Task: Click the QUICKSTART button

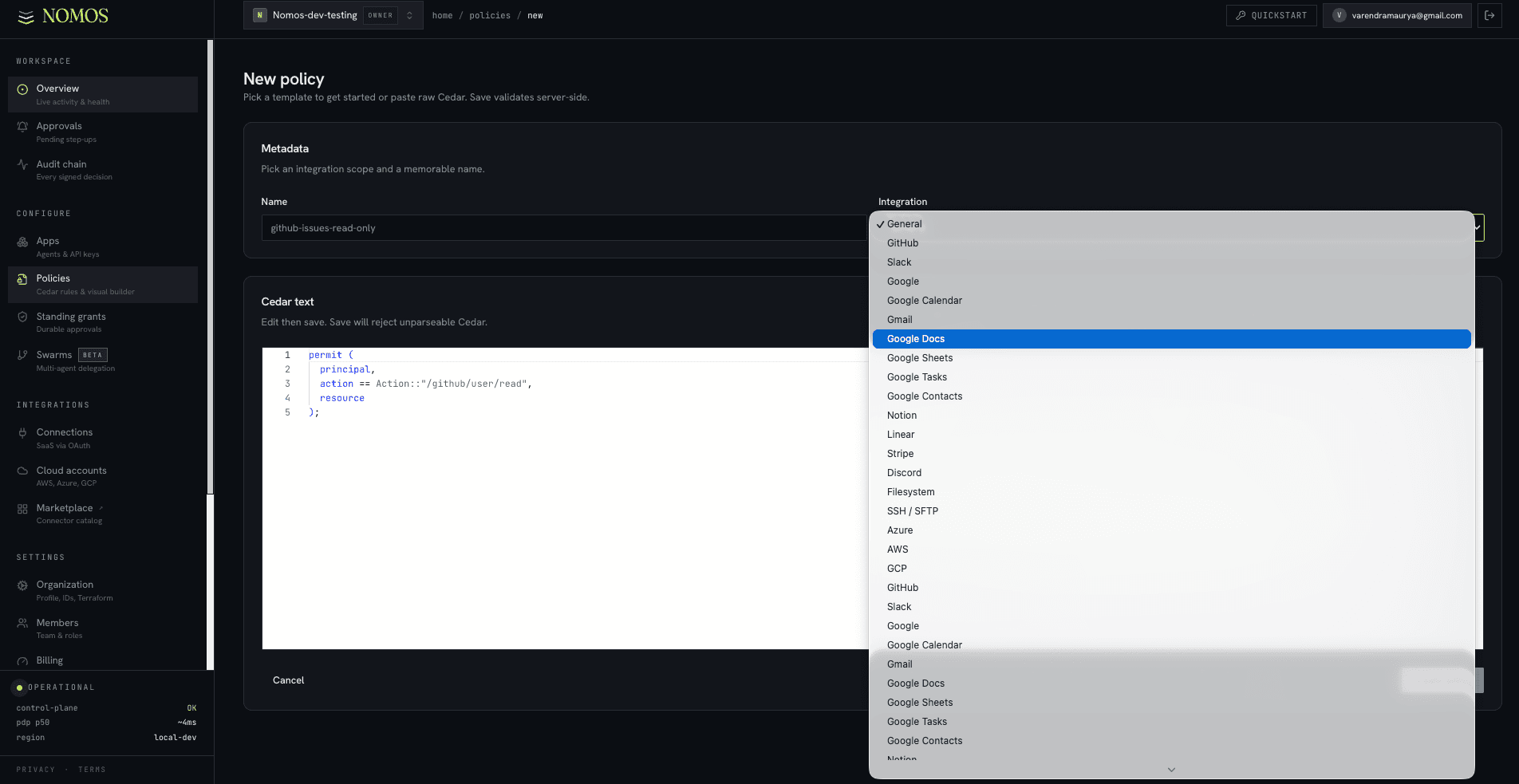Action: (1271, 15)
